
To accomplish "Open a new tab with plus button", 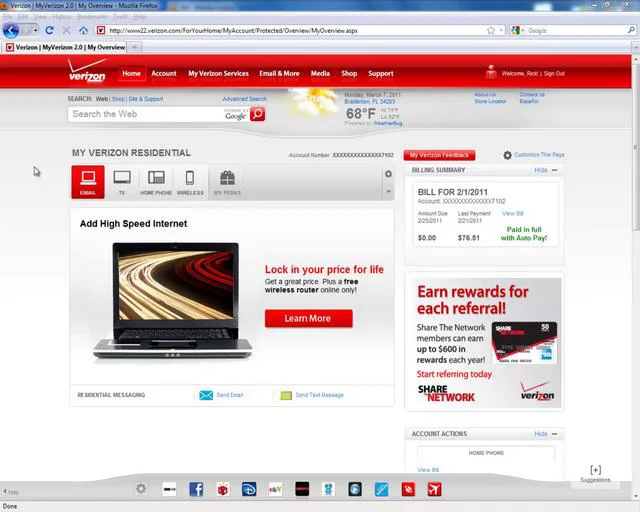I will (x=134, y=47).
